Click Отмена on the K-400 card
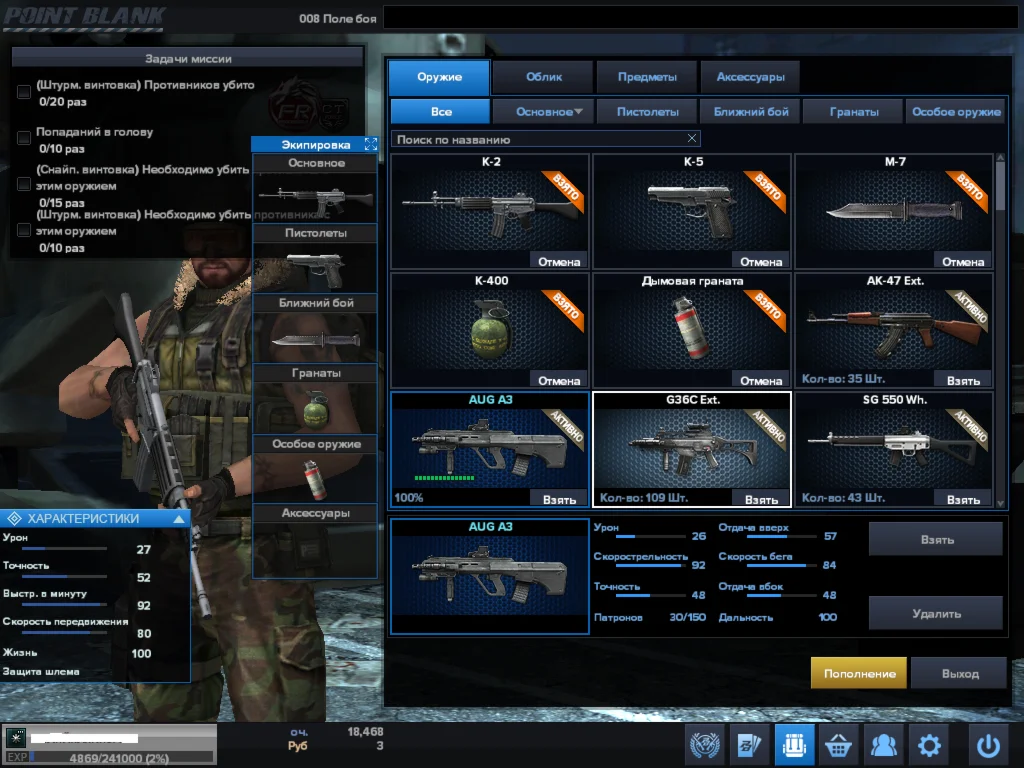The image size is (1024, 768). (x=559, y=381)
